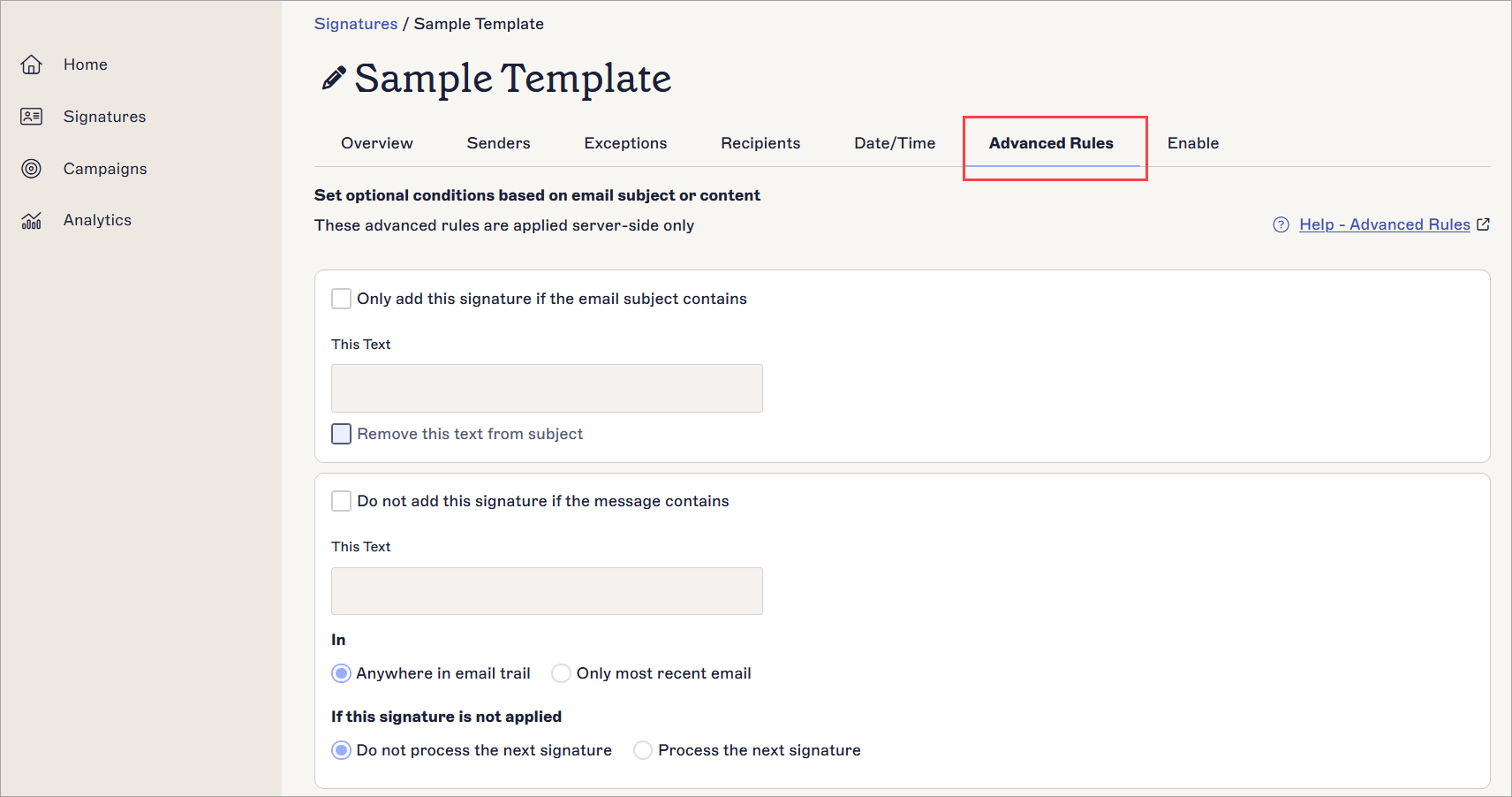Click the help question mark icon
This screenshot has height=797, width=1512.
click(x=1281, y=224)
